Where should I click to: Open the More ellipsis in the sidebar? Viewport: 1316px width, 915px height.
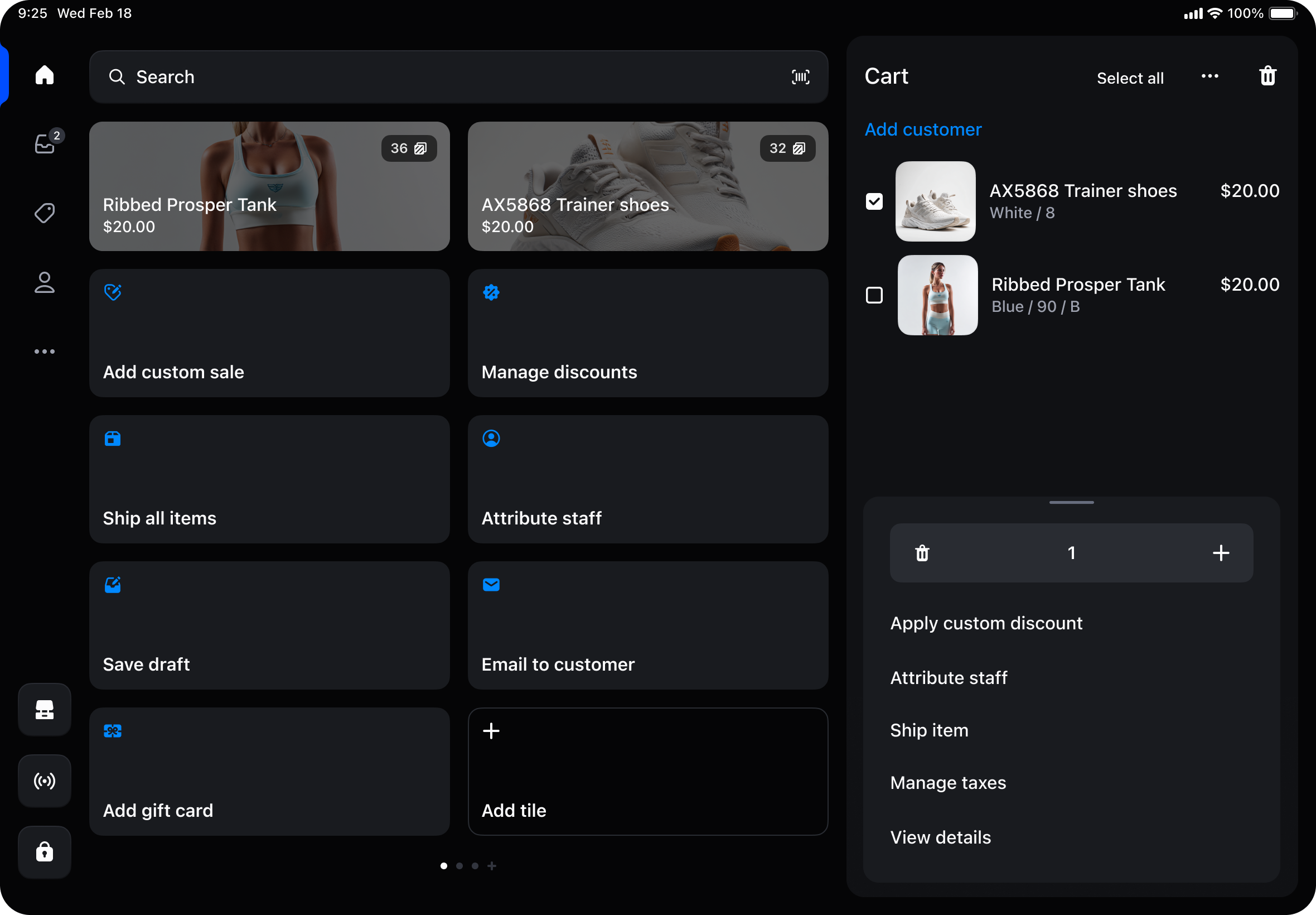[x=44, y=351]
